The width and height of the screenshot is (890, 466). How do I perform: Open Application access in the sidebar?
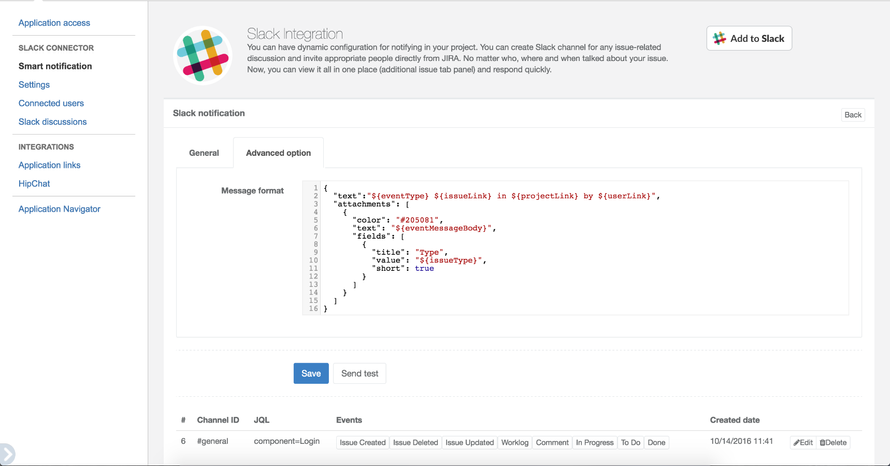(x=54, y=23)
